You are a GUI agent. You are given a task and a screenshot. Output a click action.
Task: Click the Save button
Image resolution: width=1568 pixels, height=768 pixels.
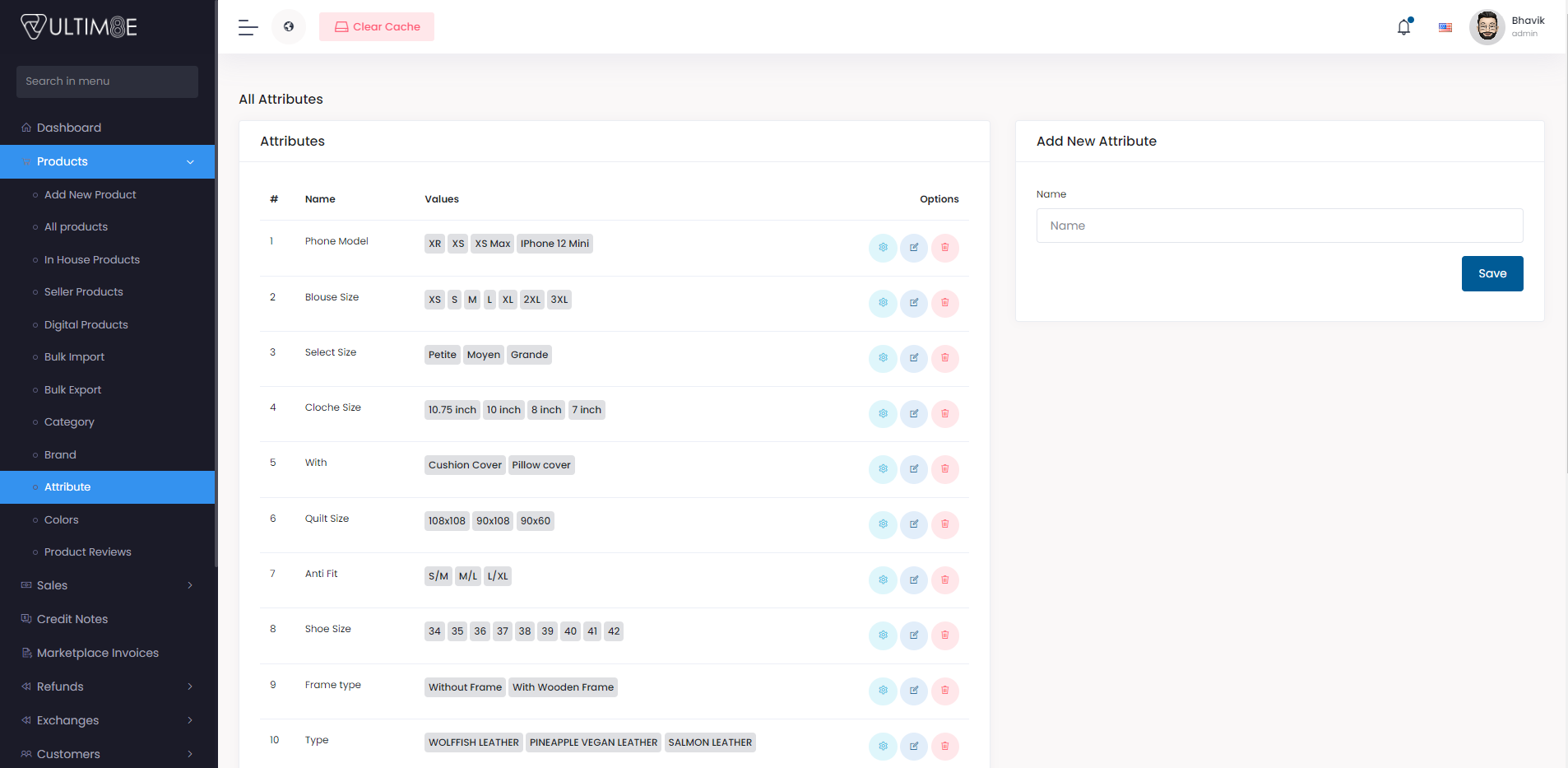point(1491,273)
